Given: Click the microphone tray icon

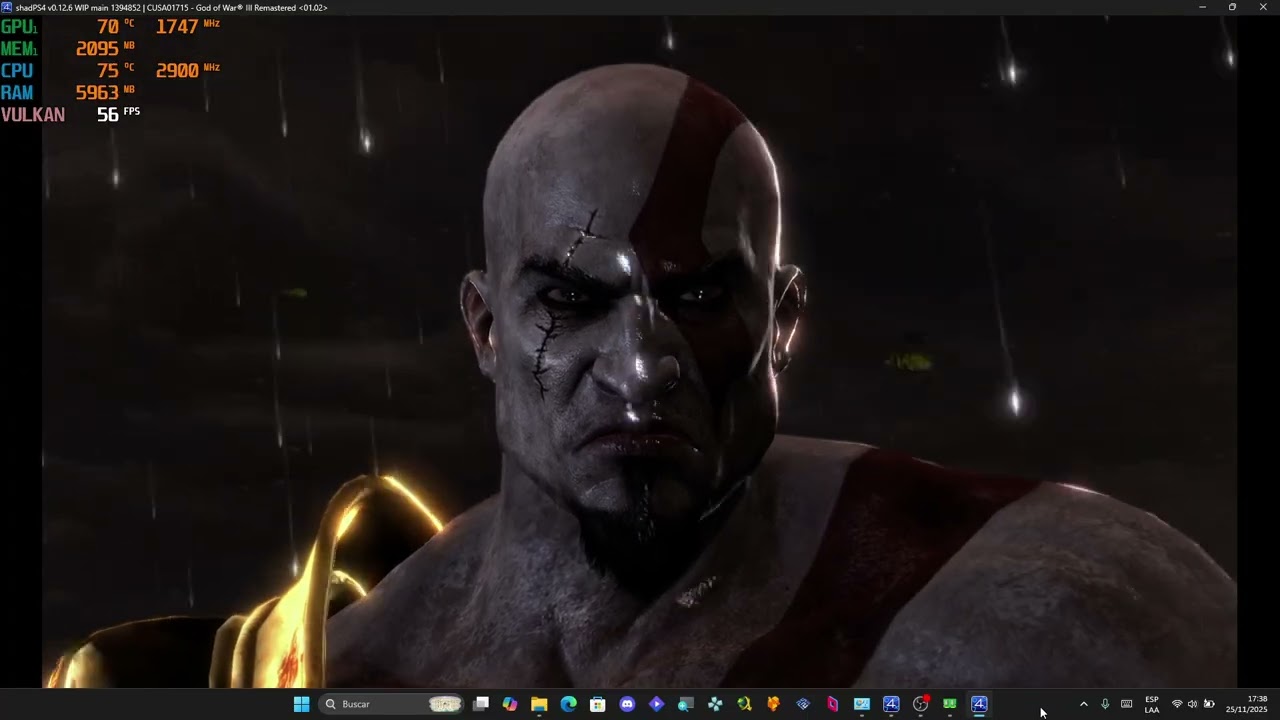Looking at the screenshot, I should click(x=1105, y=704).
